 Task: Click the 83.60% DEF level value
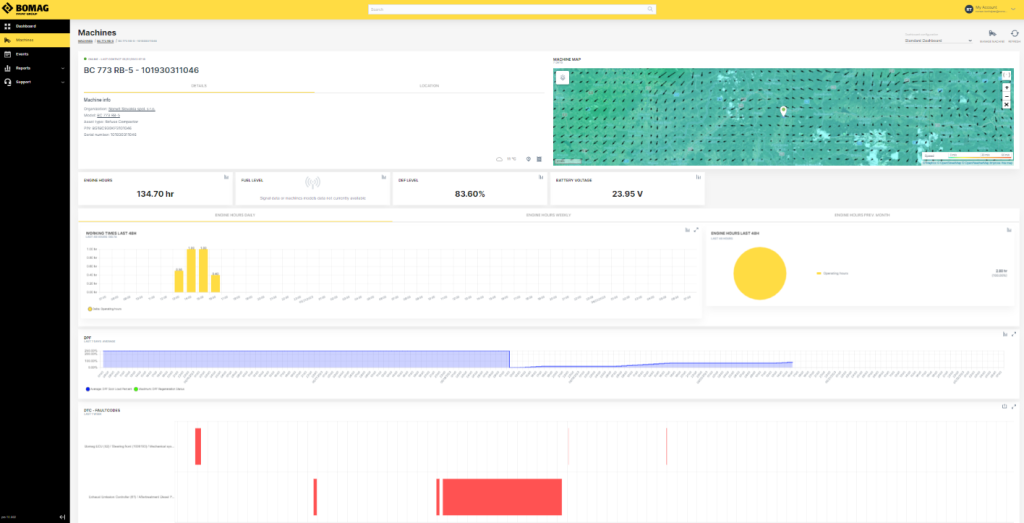pyautogui.click(x=470, y=194)
